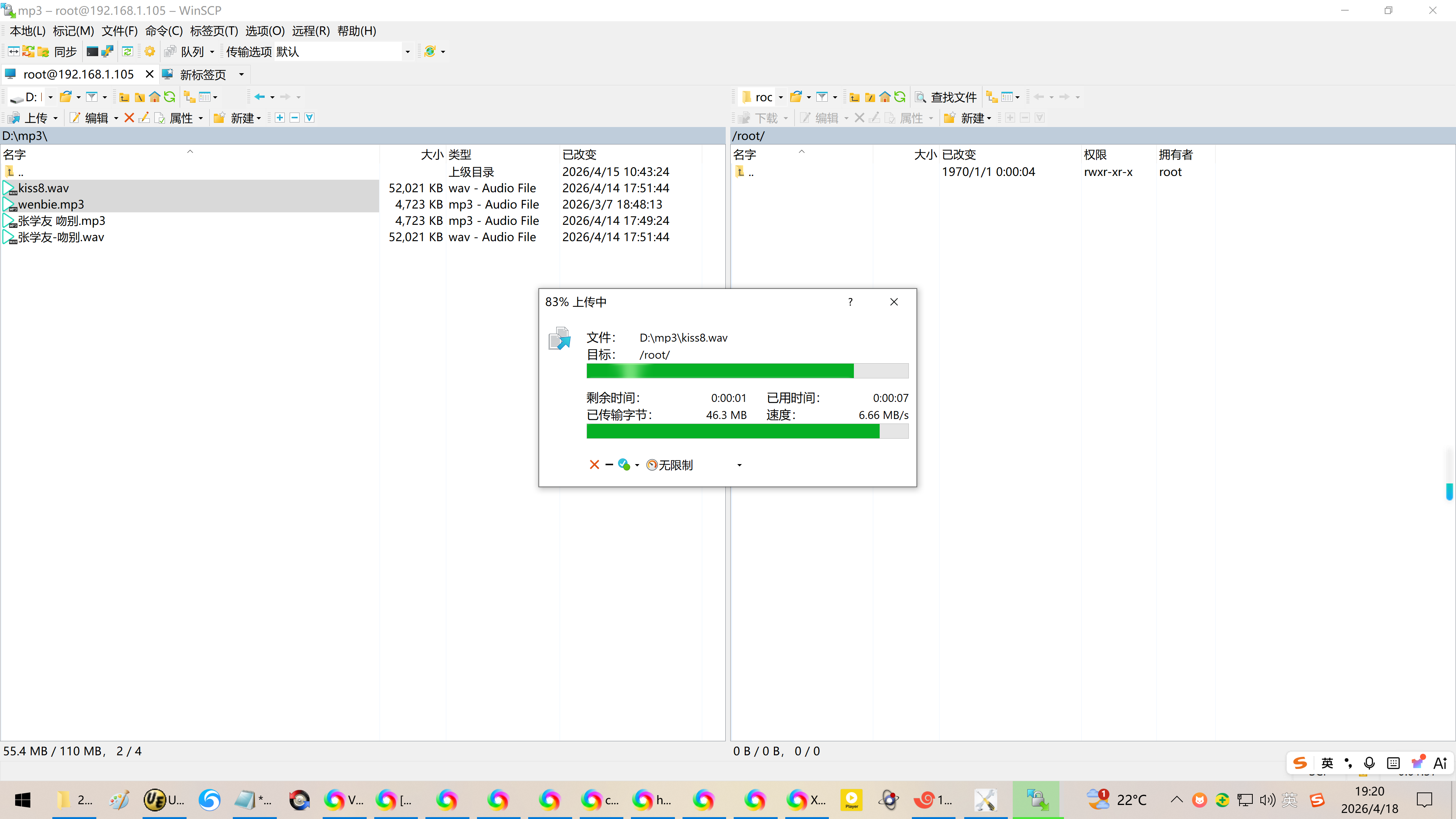The image size is (1456, 819).
Task: Select file 张学友-吻别.wav in local list
Action: 61,237
